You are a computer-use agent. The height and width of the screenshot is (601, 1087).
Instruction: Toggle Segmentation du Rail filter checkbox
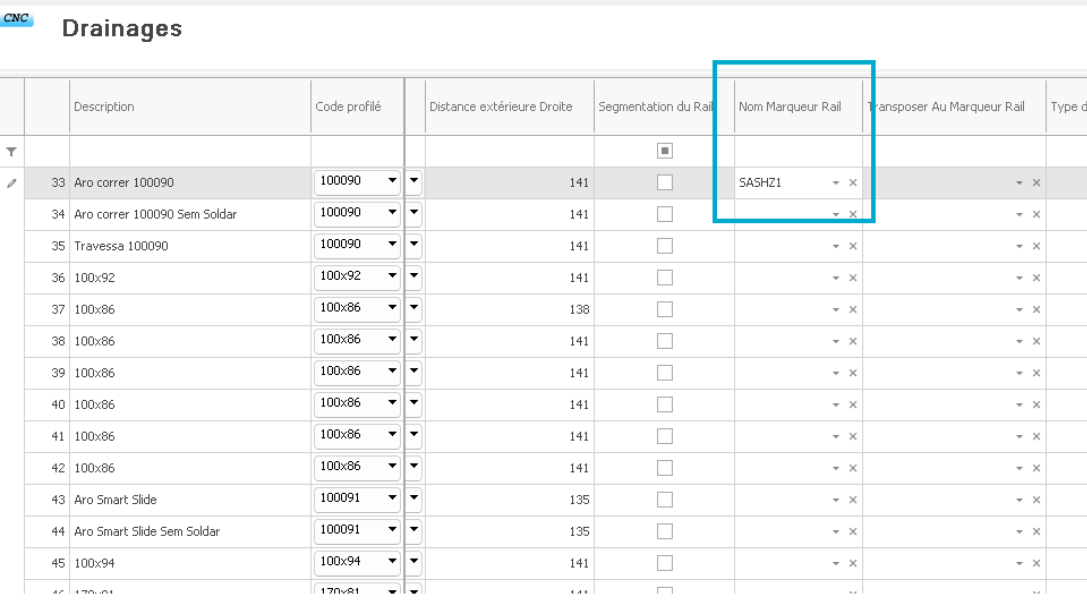[x=665, y=150]
